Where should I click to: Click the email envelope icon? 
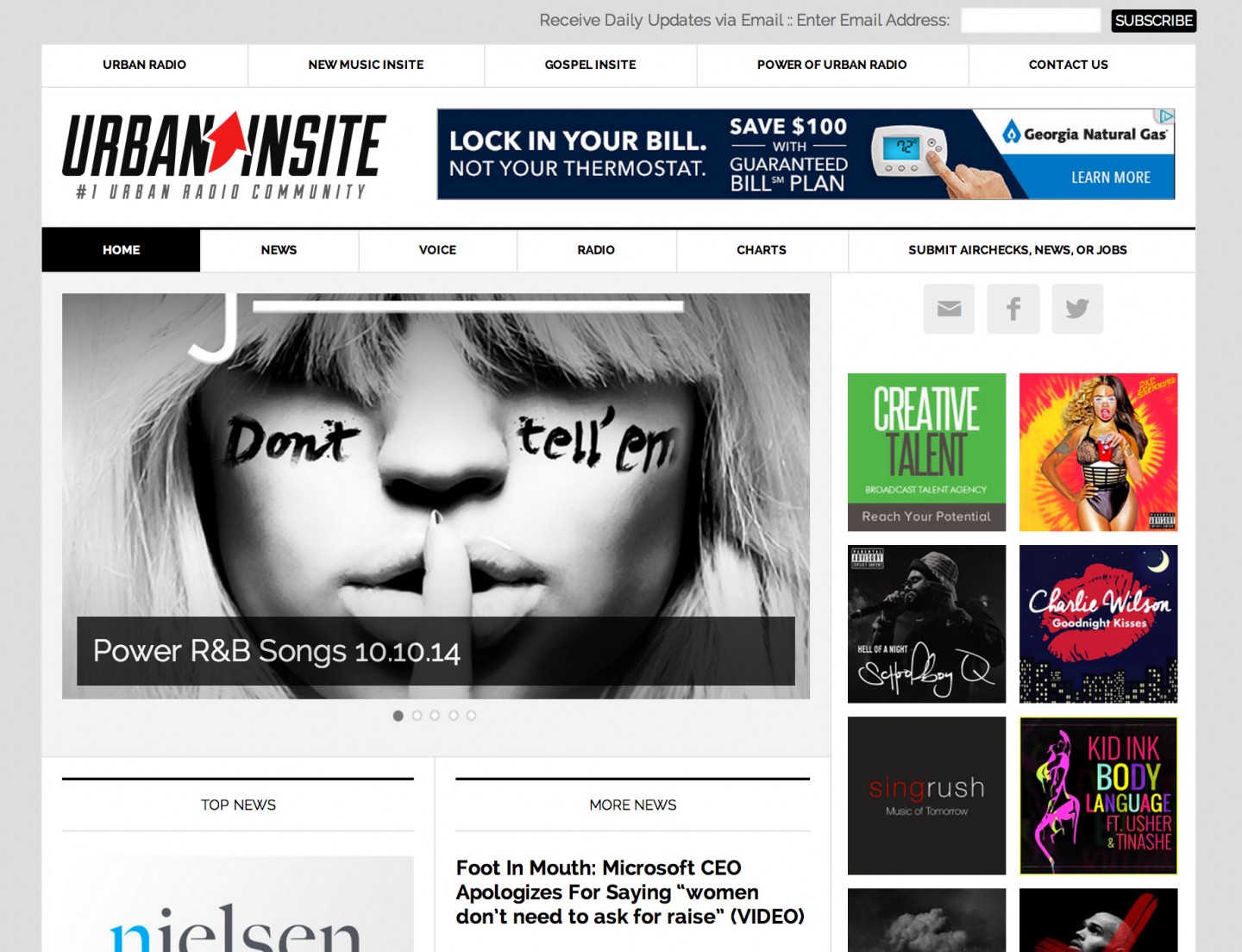(x=949, y=309)
